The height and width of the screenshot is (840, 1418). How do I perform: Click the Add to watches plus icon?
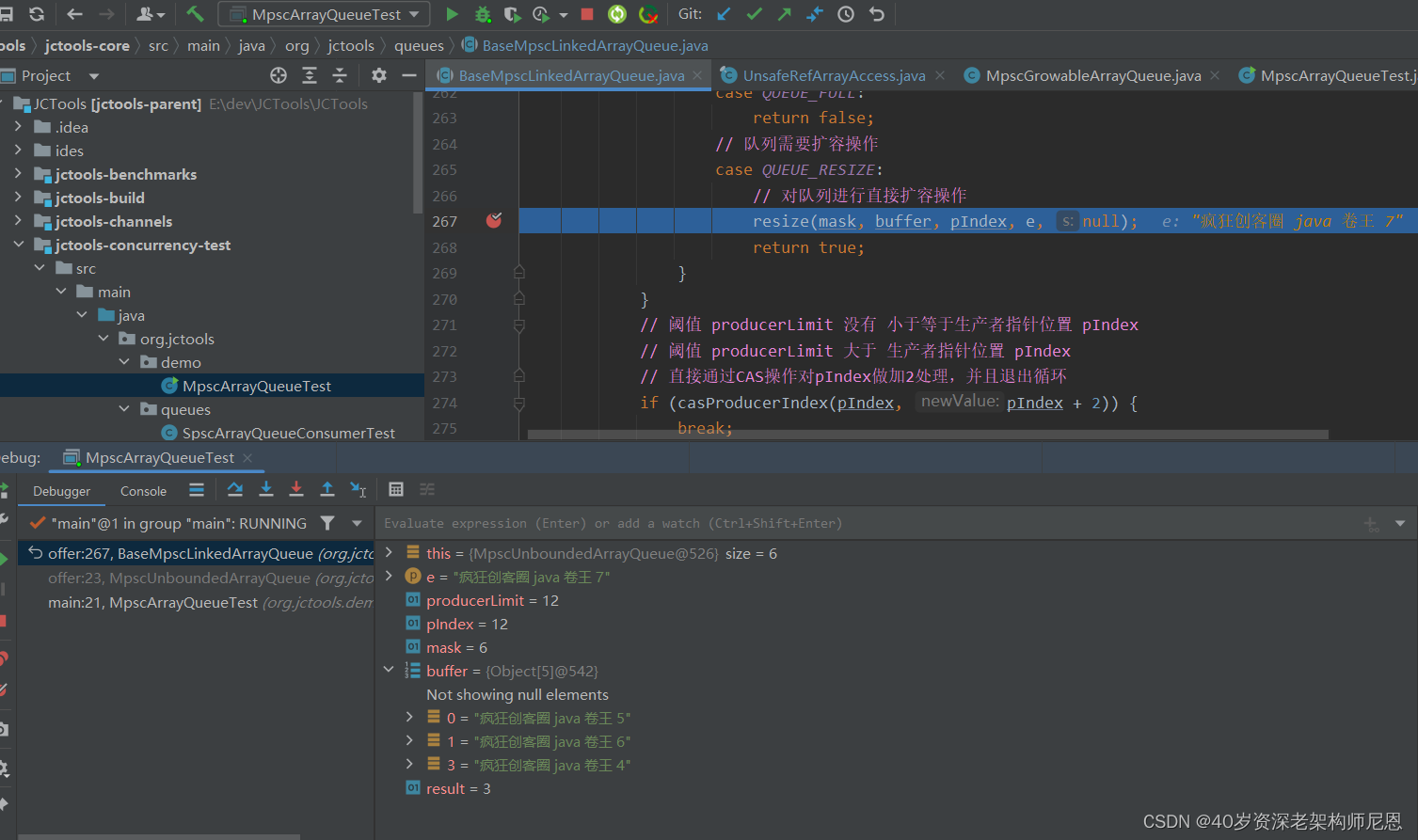coord(1371,524)
